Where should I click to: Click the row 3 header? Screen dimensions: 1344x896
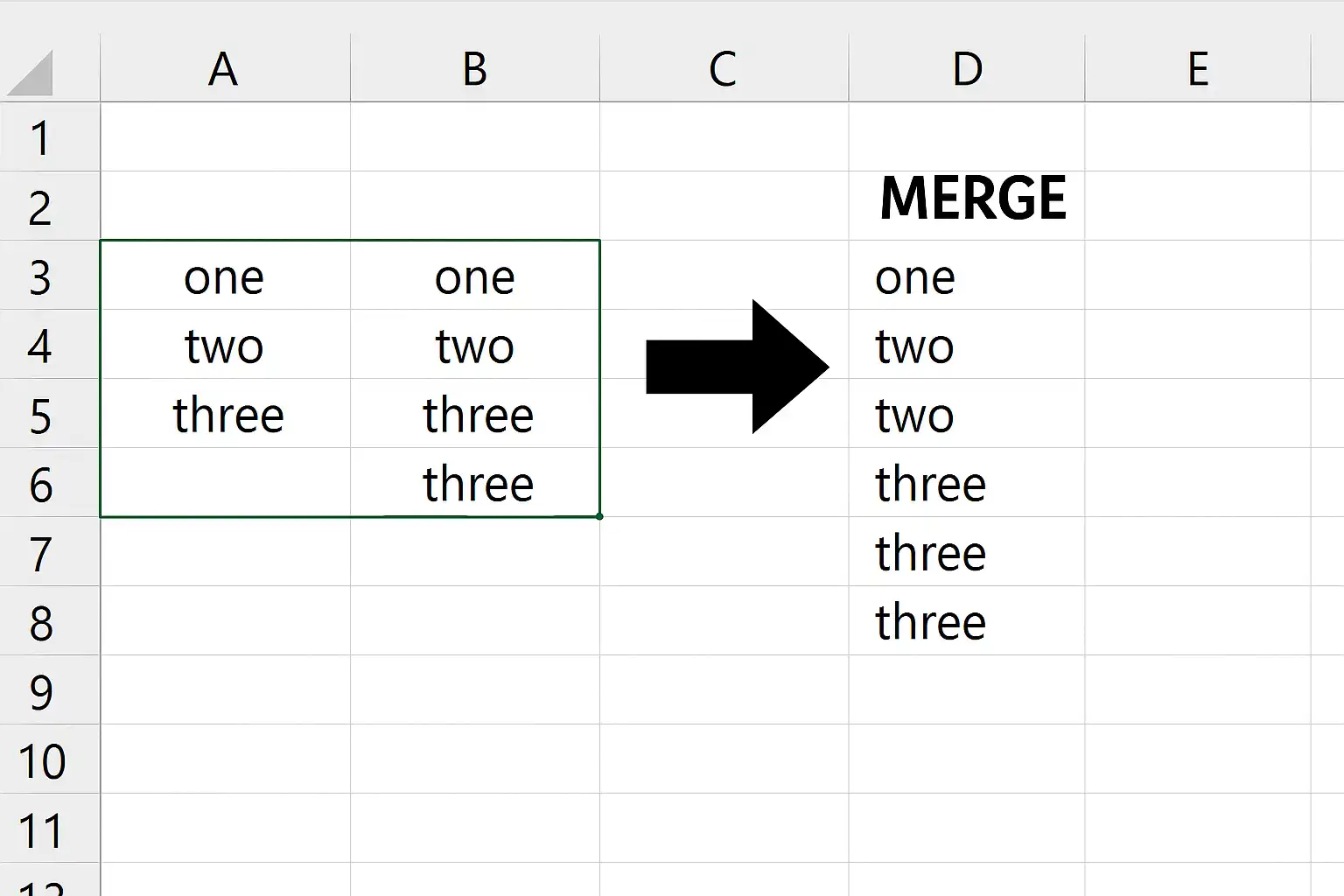[x=41, y=276]
